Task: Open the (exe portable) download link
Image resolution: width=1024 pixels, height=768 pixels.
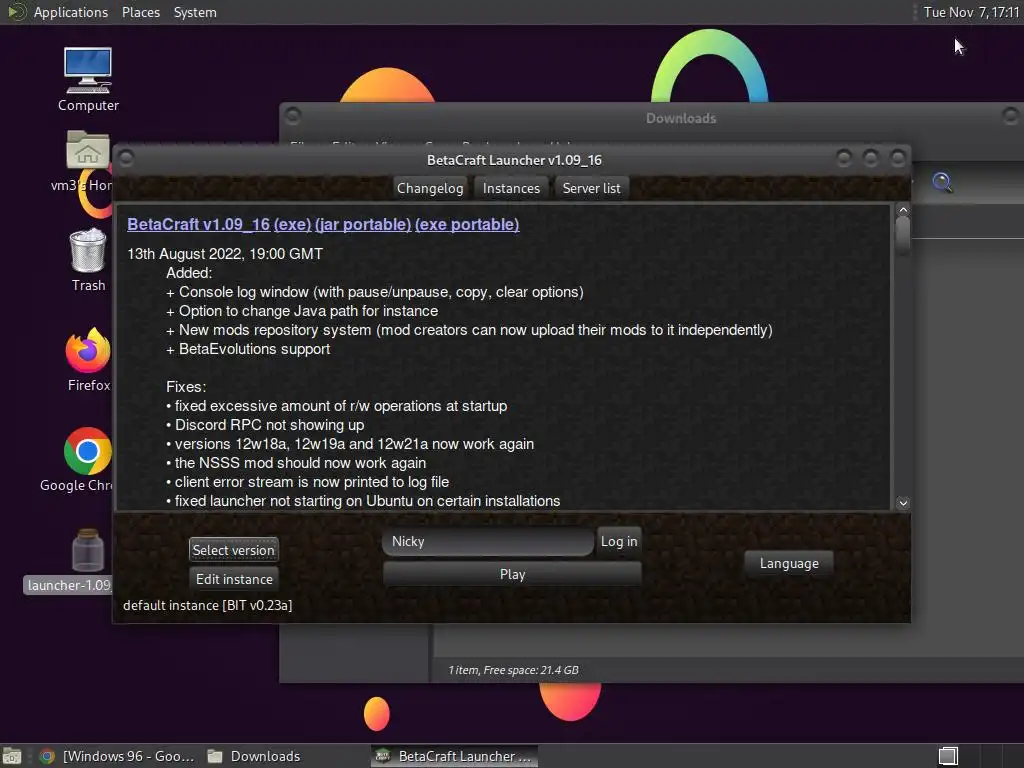Action: pos(467,224)
